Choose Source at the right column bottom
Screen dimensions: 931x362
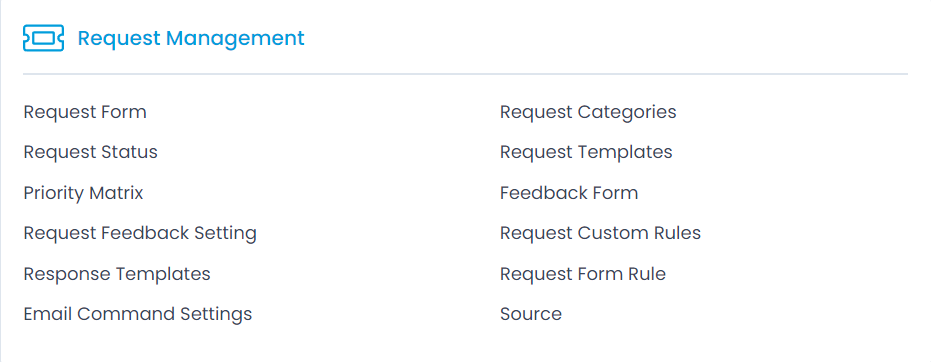coord(531,314)
